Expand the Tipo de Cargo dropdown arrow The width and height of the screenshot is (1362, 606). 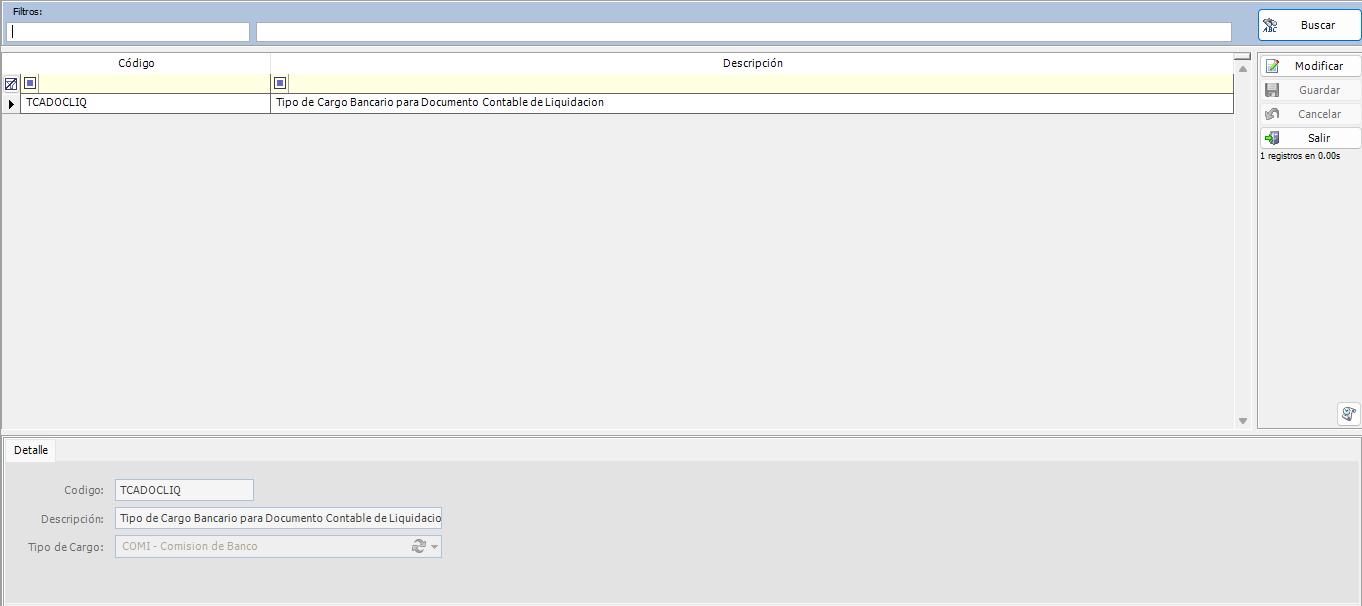[x=435, y=547]
